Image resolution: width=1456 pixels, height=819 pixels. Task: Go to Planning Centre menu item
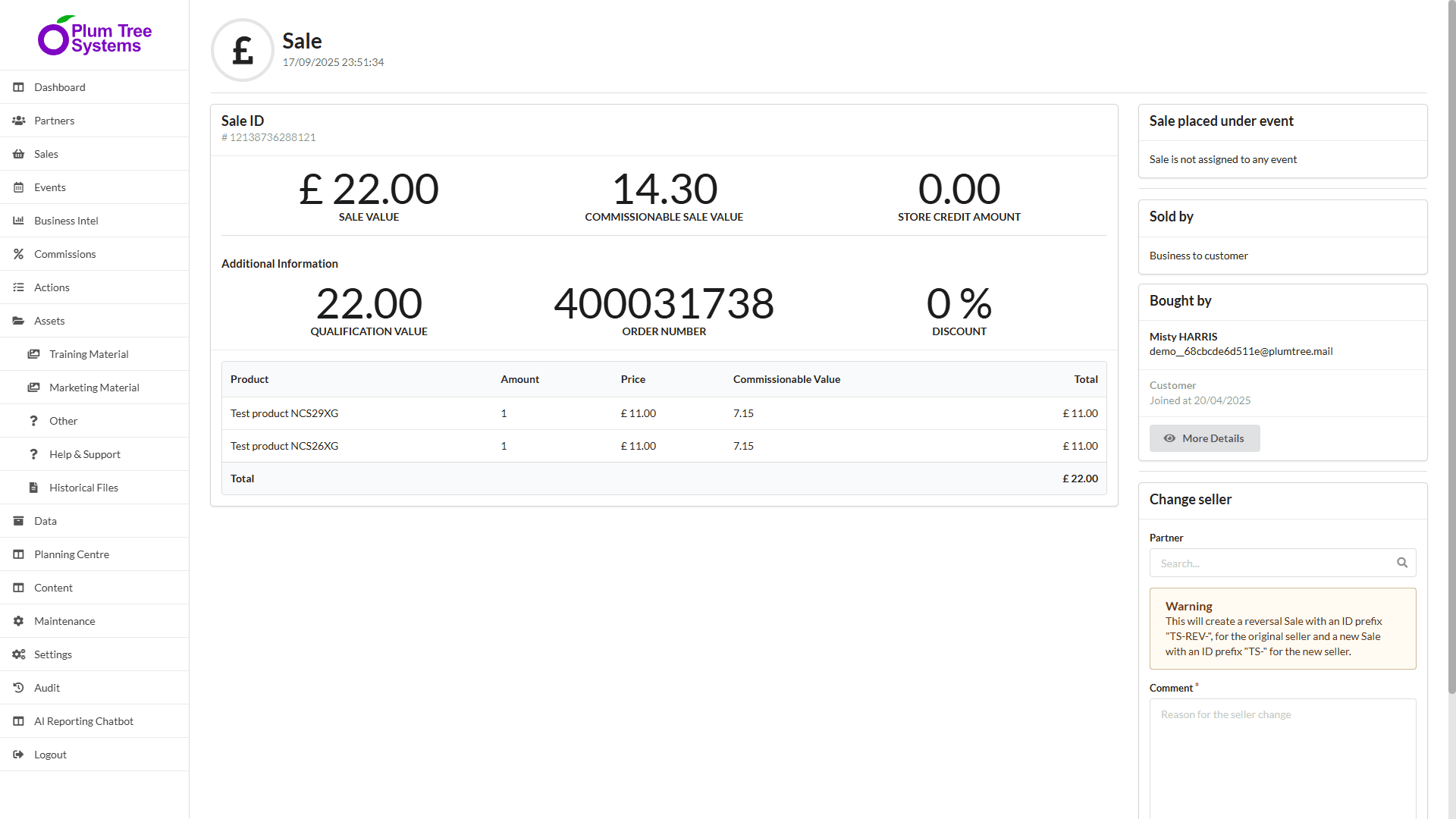point(71,554)
